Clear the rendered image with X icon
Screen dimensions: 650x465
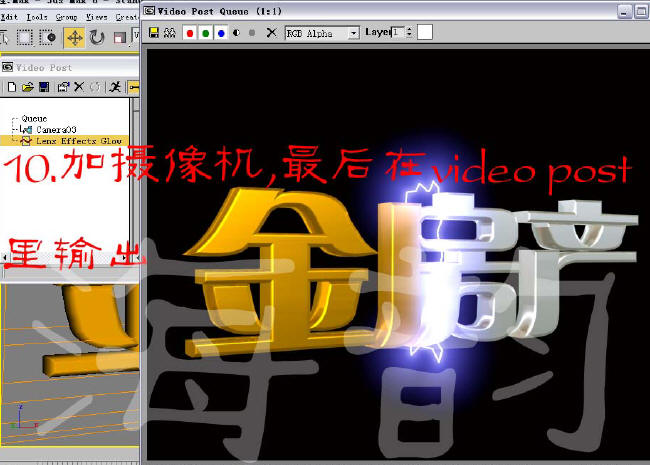(271, 32)
